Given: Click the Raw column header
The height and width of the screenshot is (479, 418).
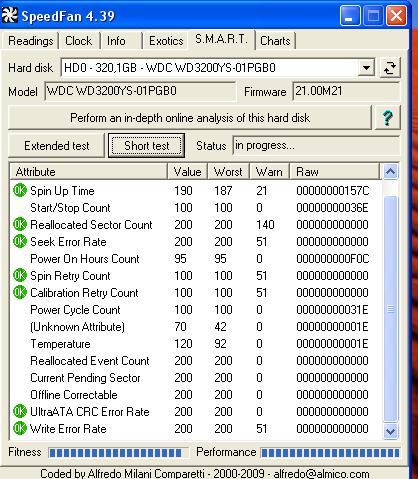Looking at the screenshot, I should [x=335, y=172].
